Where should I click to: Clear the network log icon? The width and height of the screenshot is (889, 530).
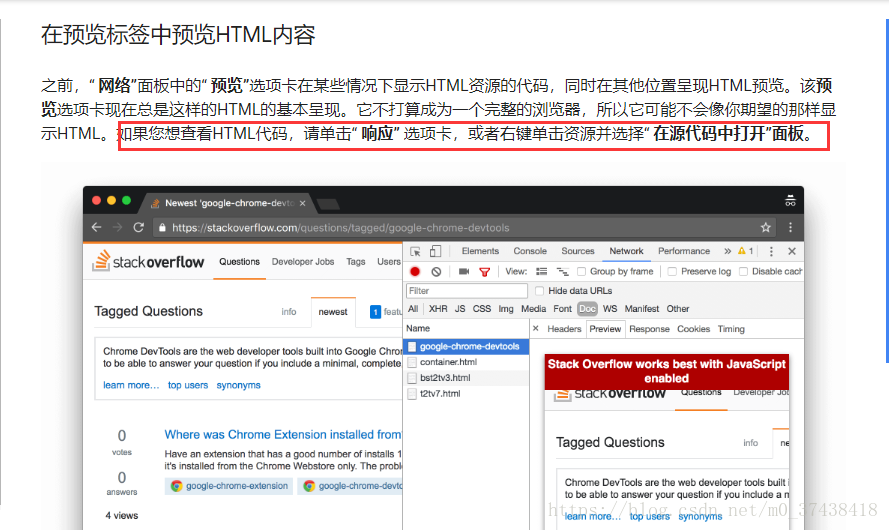click(x=436, y=272)
